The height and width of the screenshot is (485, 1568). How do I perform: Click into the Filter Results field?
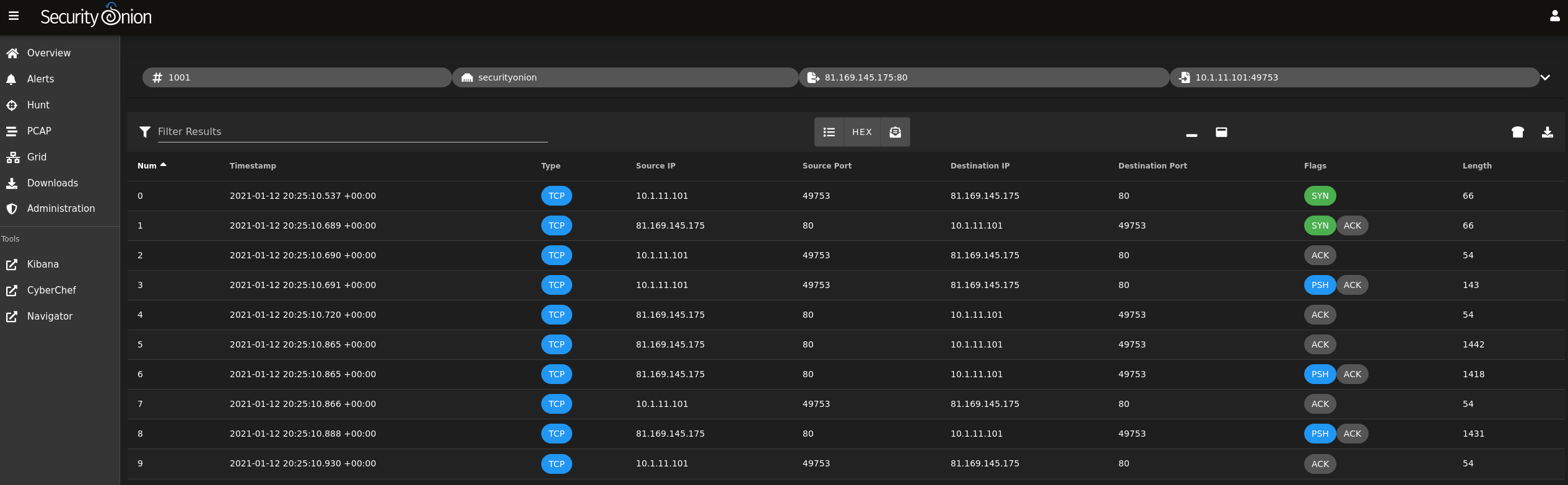click(353, 131)
